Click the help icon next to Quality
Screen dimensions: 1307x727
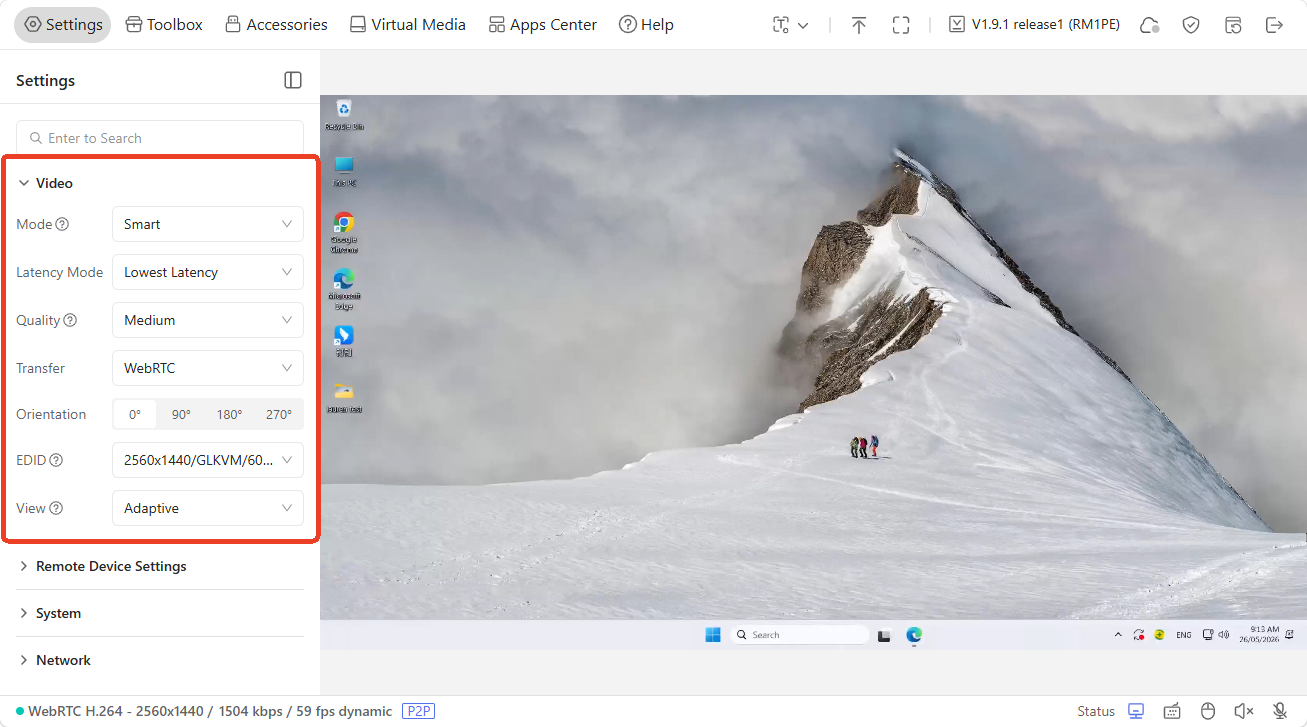70,320
